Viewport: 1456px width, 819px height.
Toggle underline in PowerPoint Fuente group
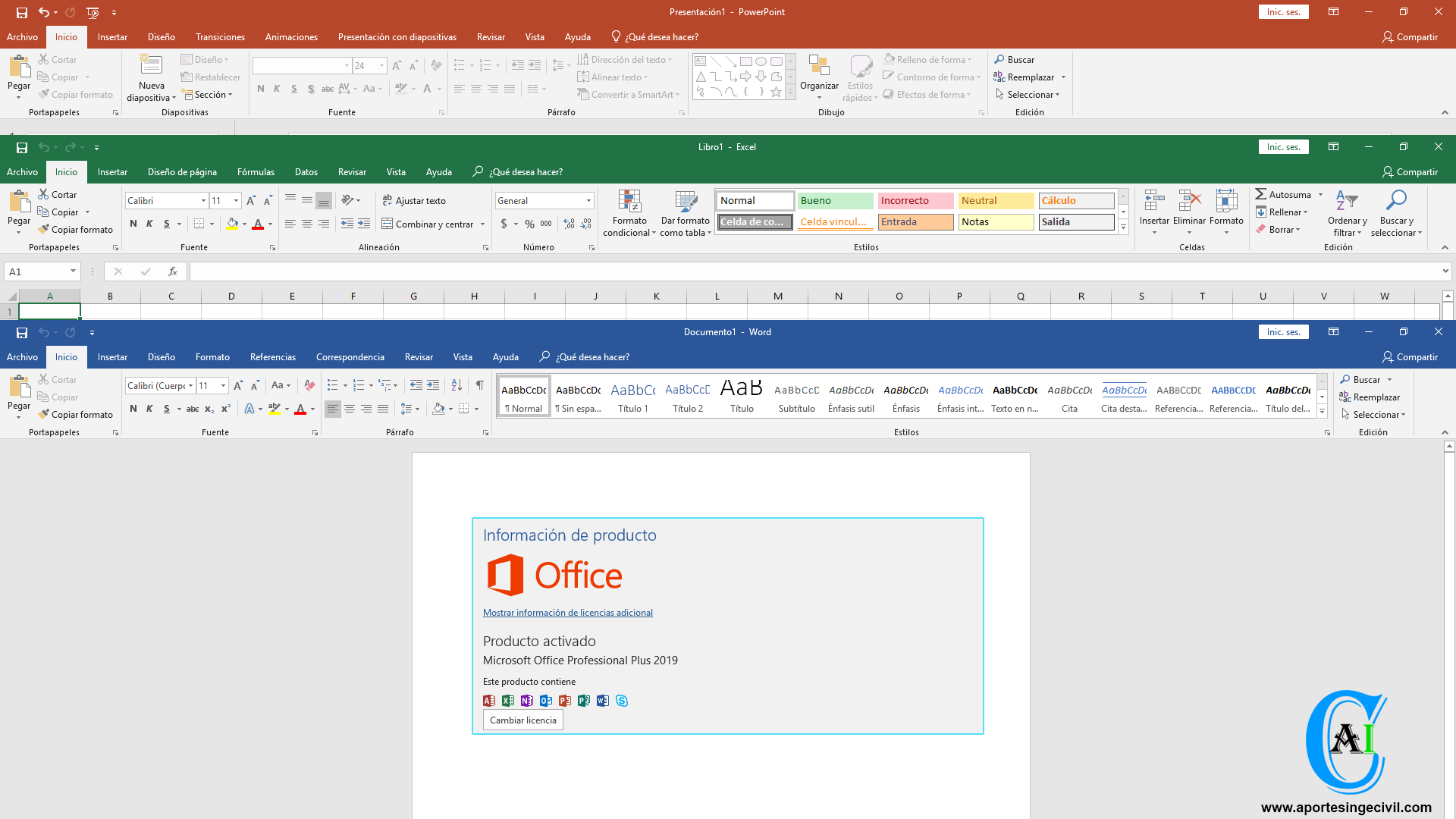click(x=293, y=89)
